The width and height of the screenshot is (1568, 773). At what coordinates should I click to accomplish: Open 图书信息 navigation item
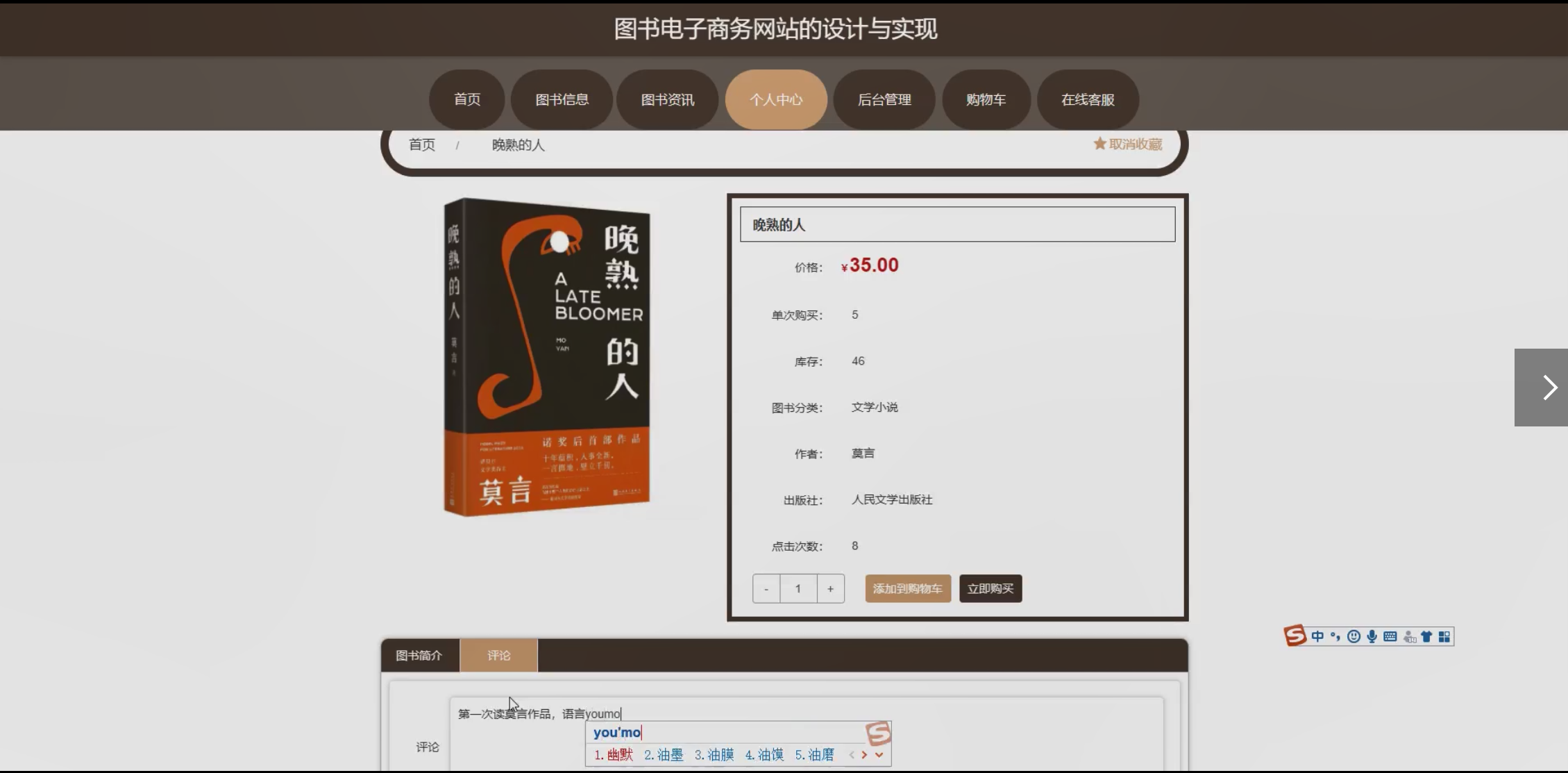coord(562,99)
